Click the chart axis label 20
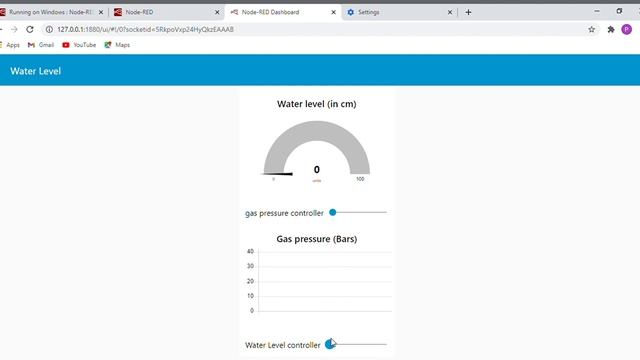The image size is (640, 360). 250,281
